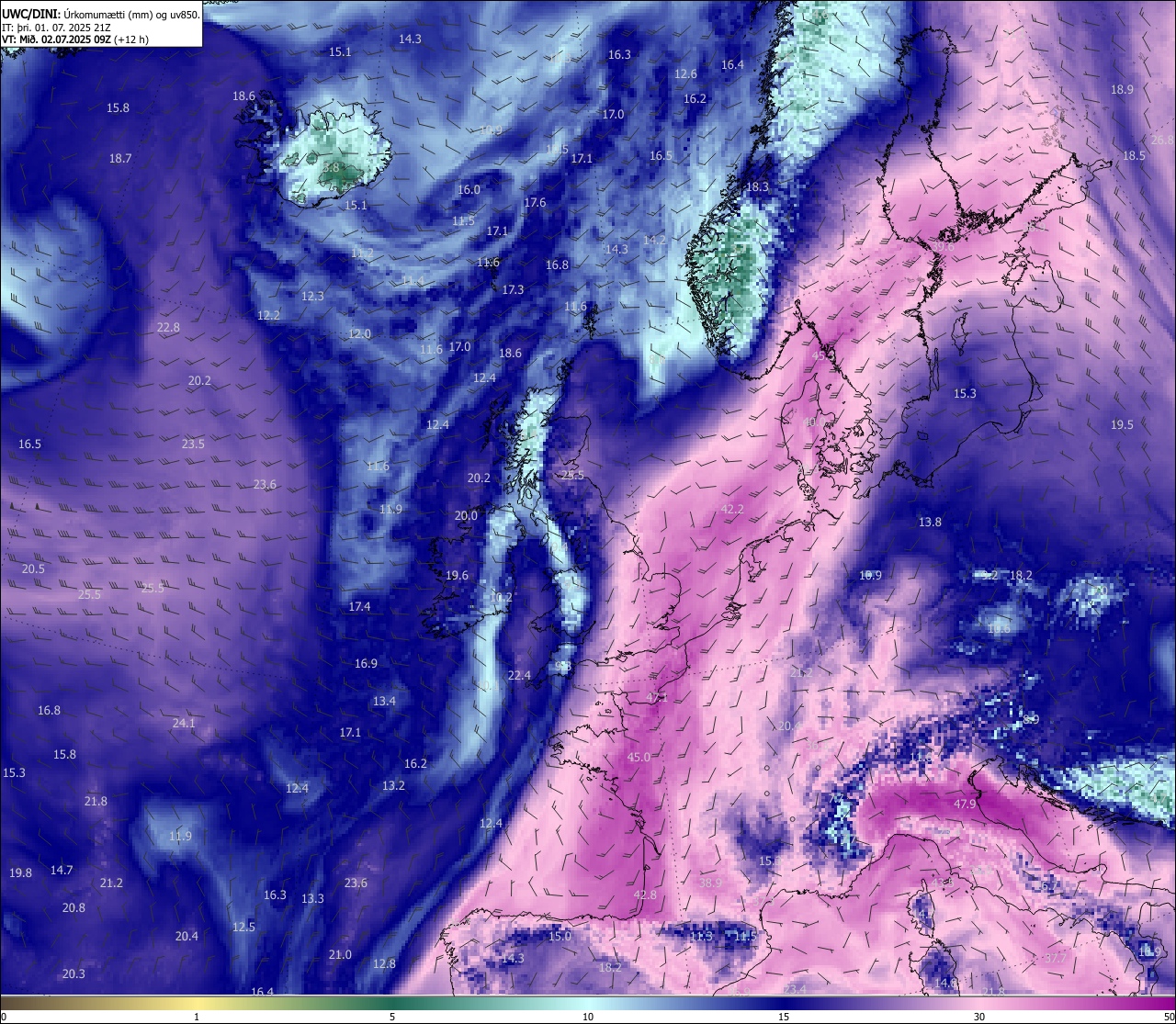This screenshot has height=1024, width=1176.
Task: Click the 13.2 value on the map
Action: [393, 785]
